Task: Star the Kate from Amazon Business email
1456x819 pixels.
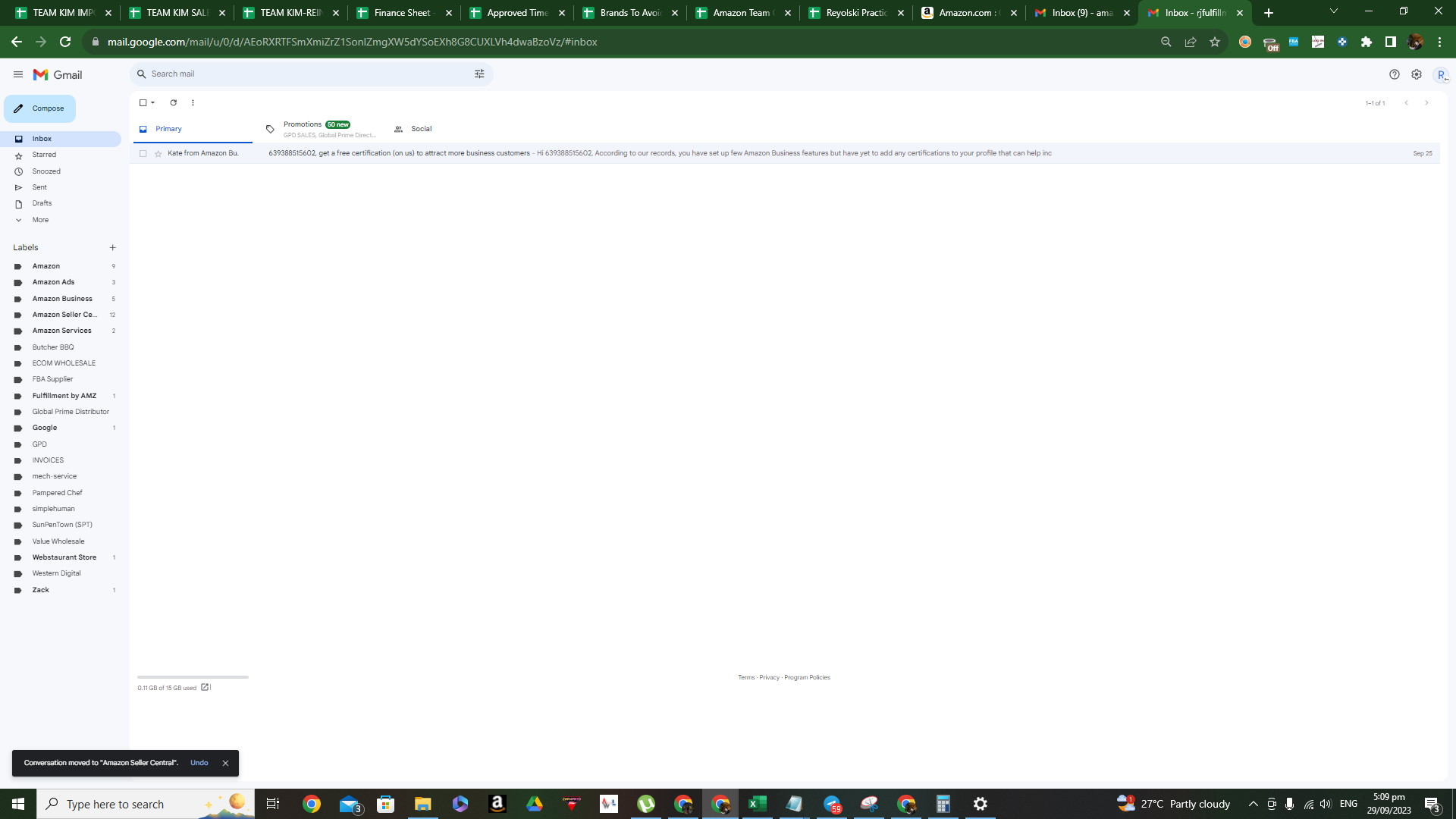Action: 158,153
